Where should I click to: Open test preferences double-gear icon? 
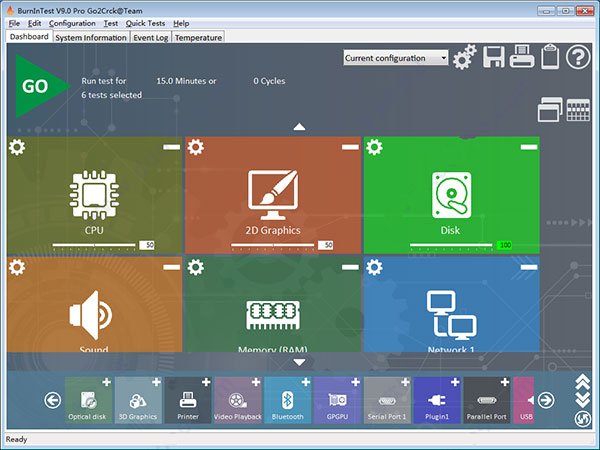click(x=464, y=58)
